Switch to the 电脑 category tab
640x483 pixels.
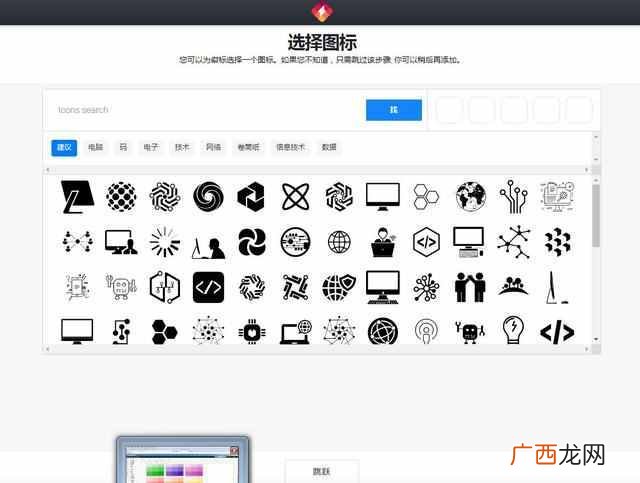96,147
